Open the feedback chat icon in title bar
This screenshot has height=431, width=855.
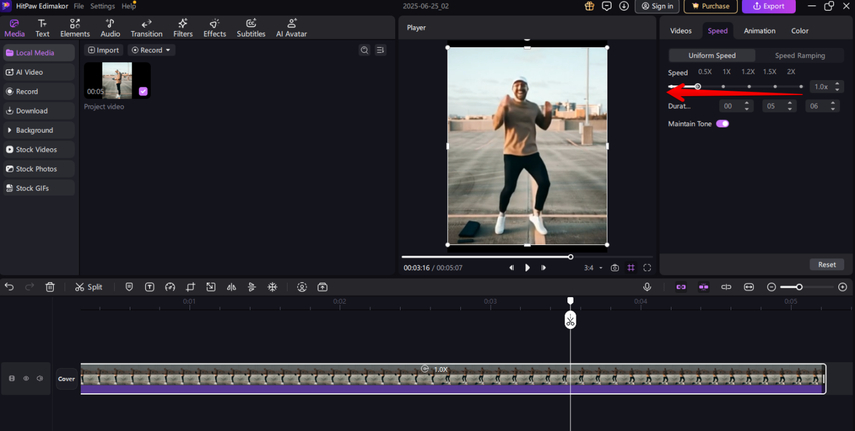tap(606, 6)
